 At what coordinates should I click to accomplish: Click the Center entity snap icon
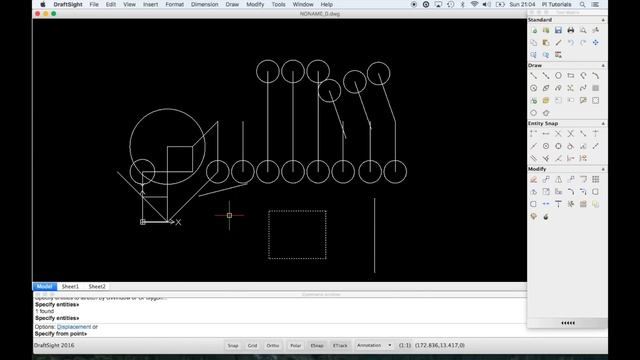[x=546, y=146]
